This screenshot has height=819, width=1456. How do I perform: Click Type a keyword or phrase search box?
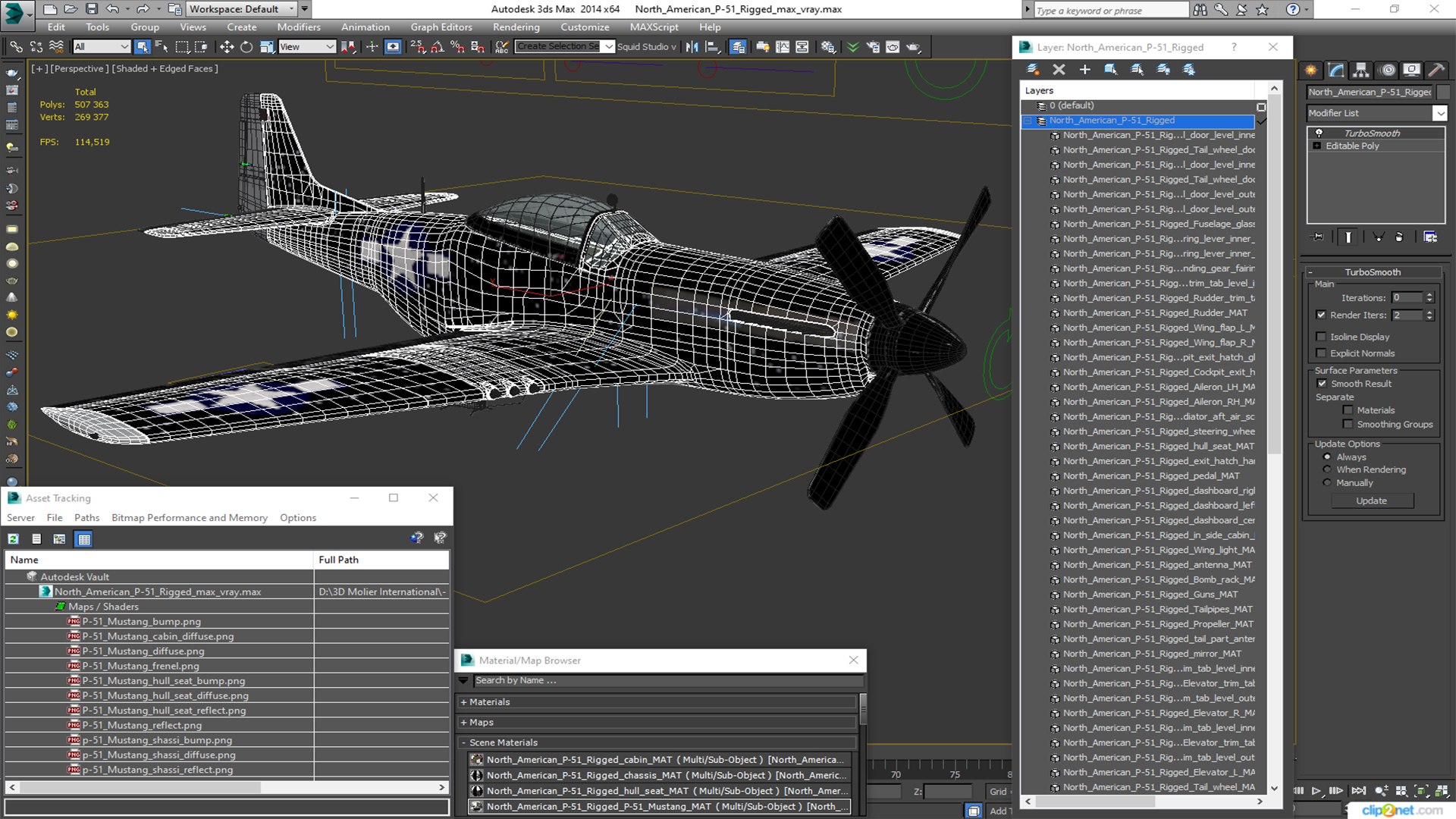click(1111, 10)
